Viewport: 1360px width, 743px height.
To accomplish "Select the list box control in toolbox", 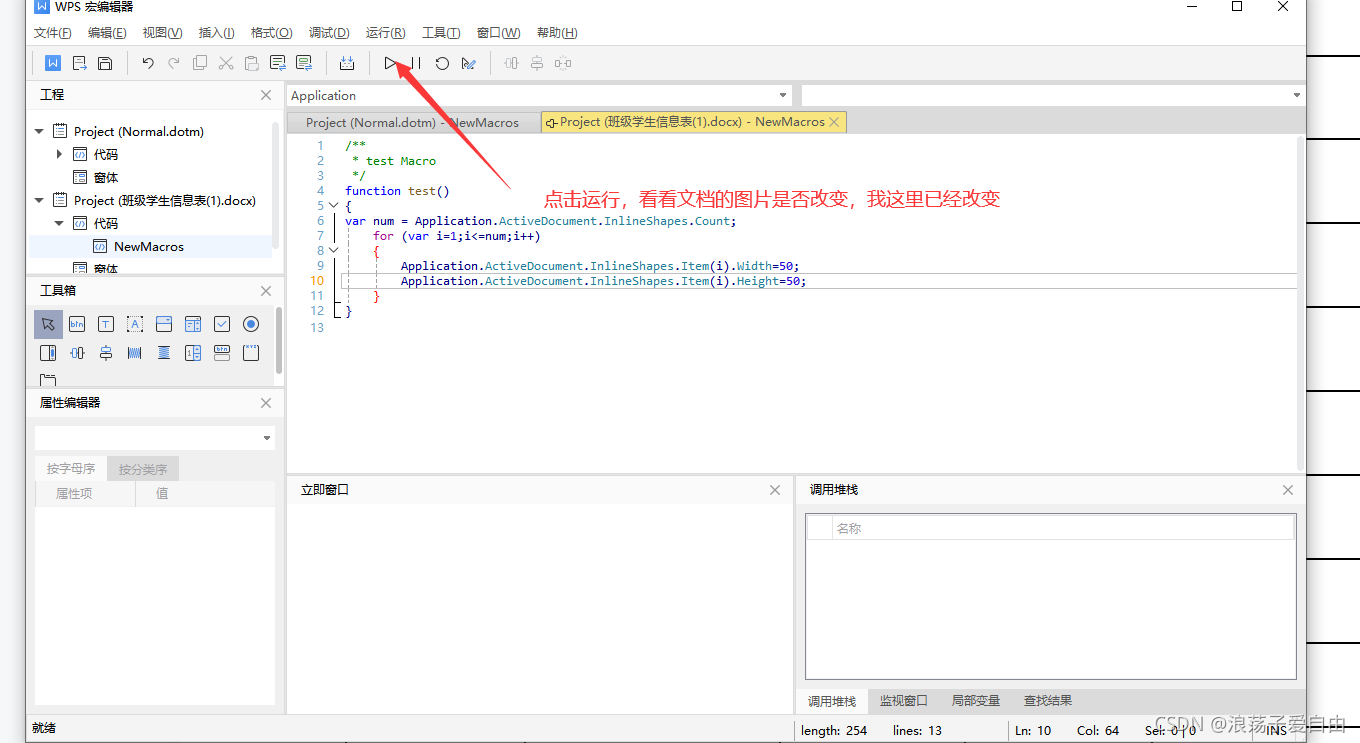I will point(193,324).
